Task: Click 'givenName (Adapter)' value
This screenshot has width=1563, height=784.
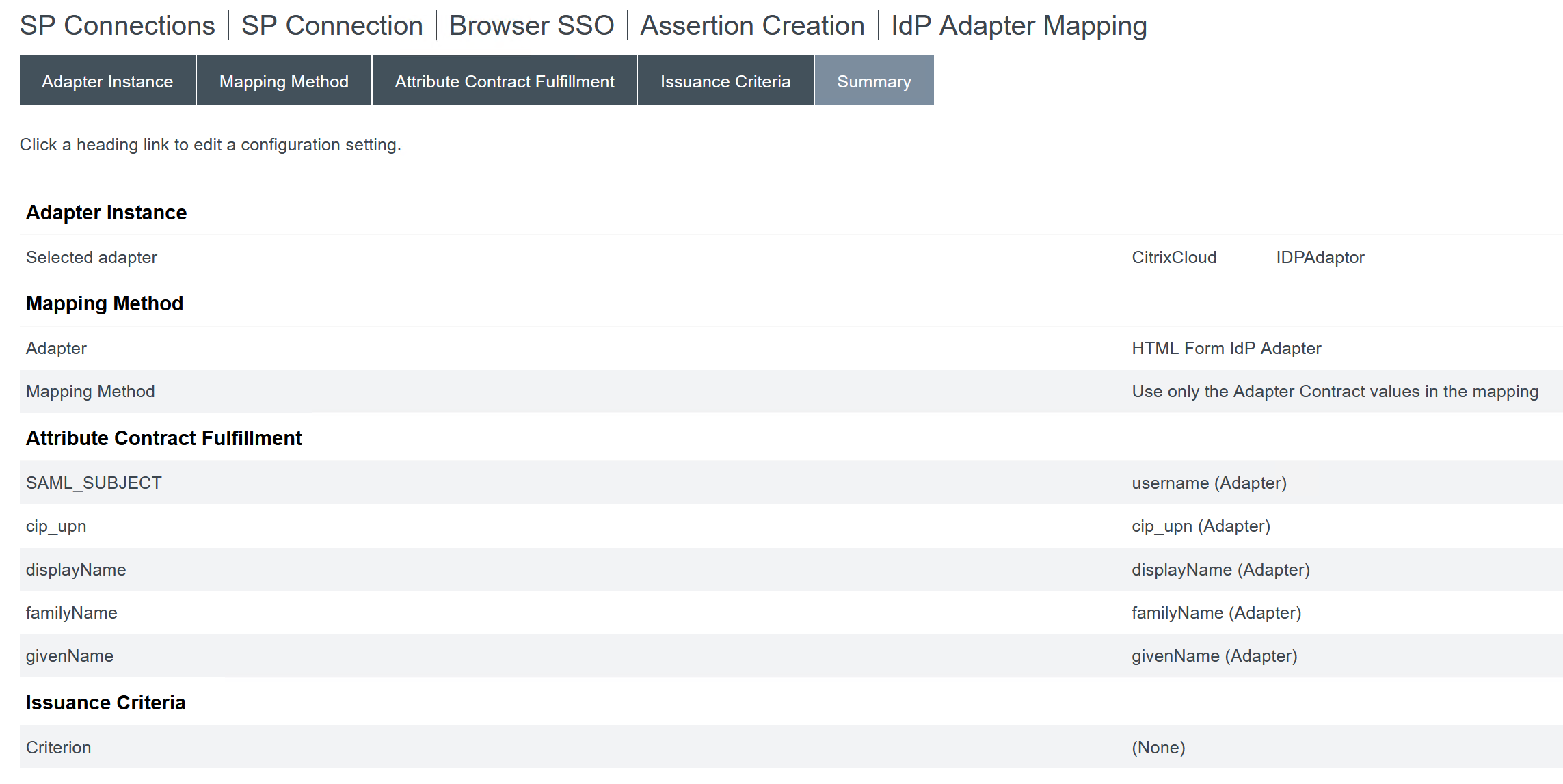Action: tap(1215, 656)
